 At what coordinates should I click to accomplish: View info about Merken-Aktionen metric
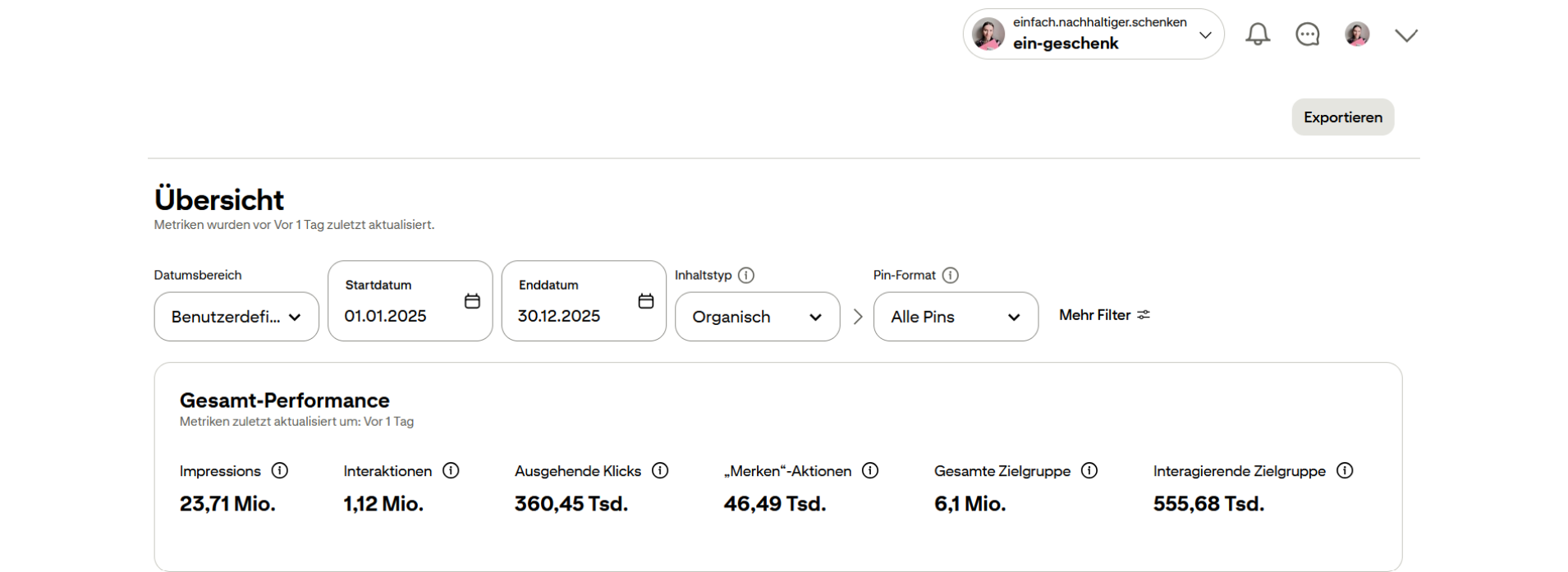(870, 471)
